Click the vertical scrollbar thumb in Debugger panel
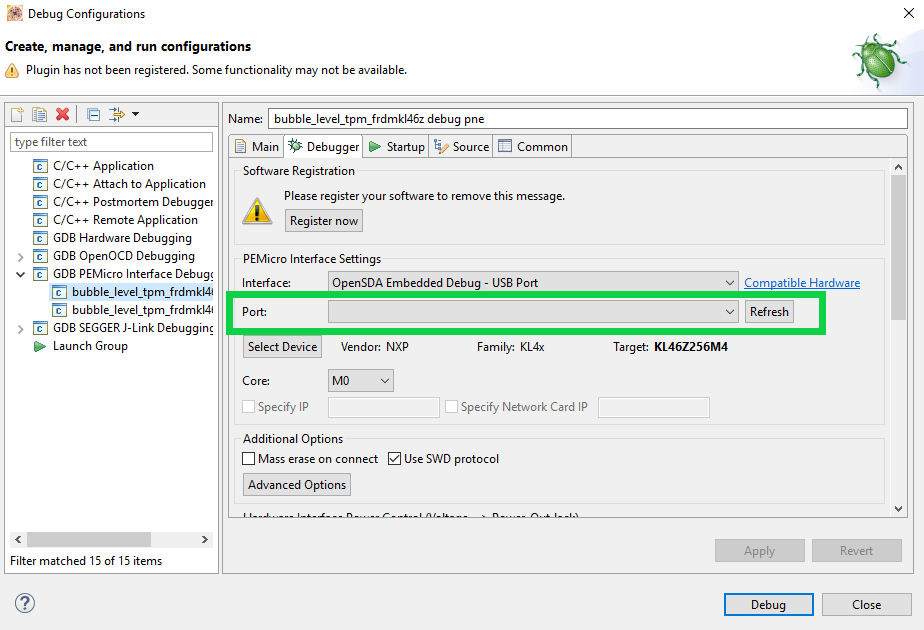924x630 pixels. (898, 248)
